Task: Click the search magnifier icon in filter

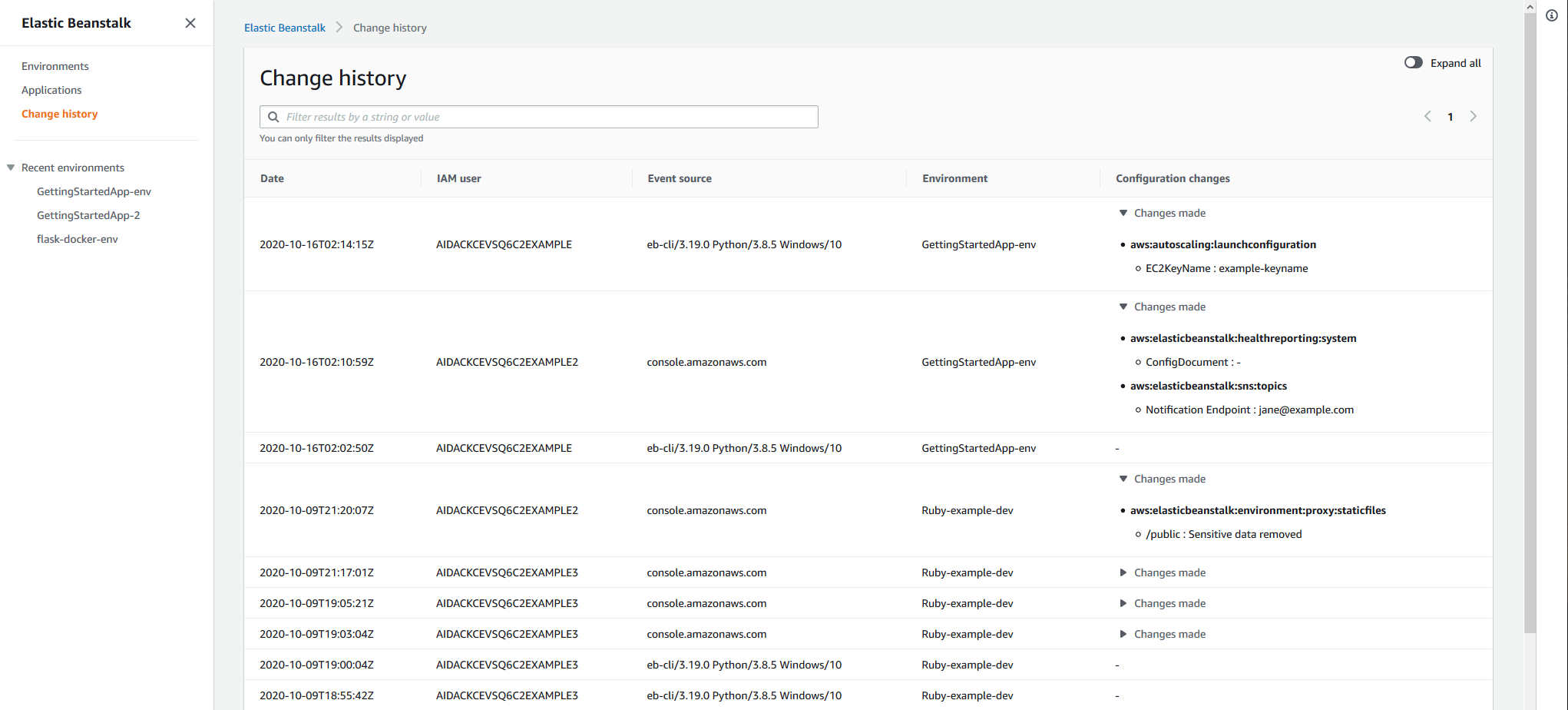Action: pyautogui.click(x=273, y=117)
